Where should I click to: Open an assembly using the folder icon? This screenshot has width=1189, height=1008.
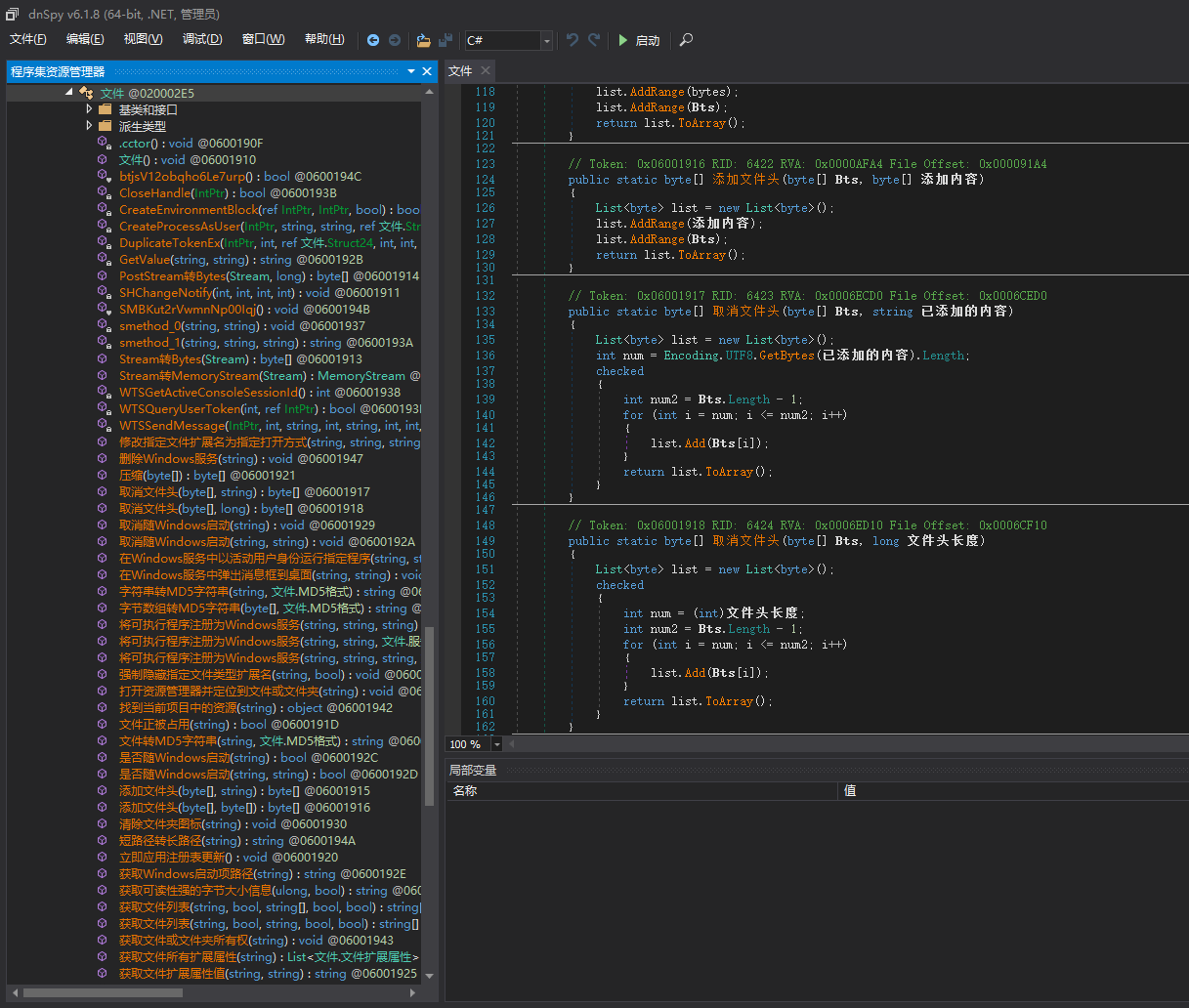click(x=423, y=41)
